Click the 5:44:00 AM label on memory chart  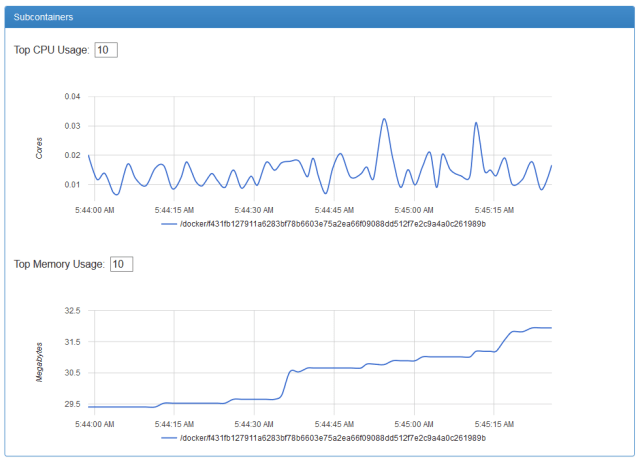pos(95,424)
